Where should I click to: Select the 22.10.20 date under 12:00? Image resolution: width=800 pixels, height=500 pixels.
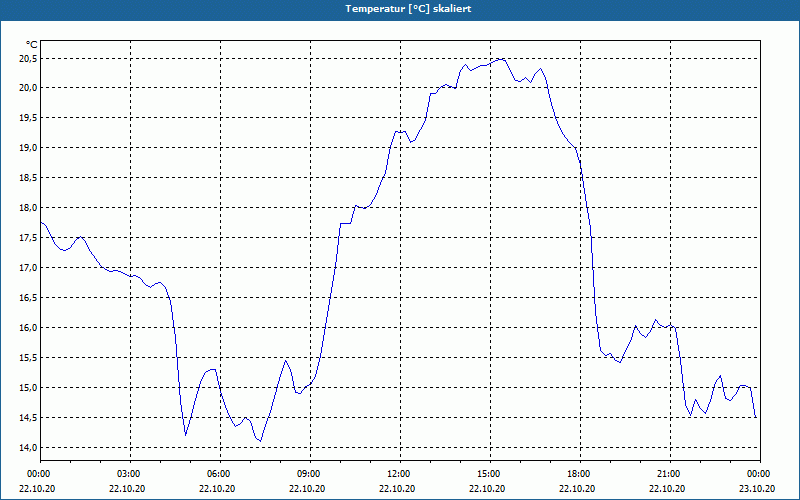point(397,488)
